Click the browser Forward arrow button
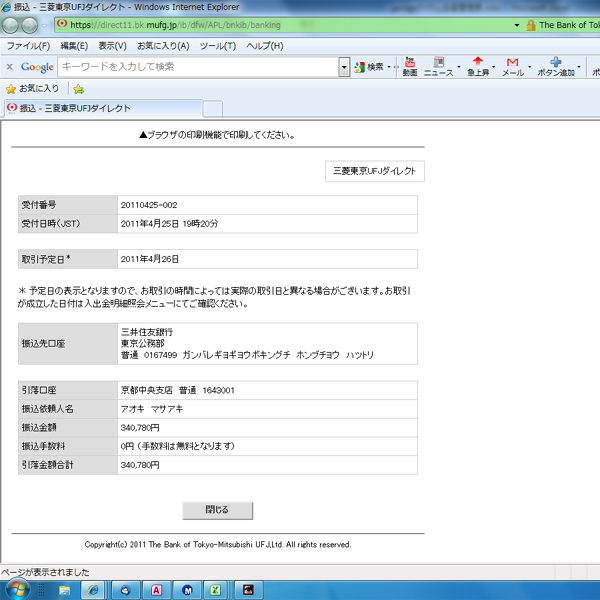This screenshot has width=600, height=600. click(x=29, y=25)
